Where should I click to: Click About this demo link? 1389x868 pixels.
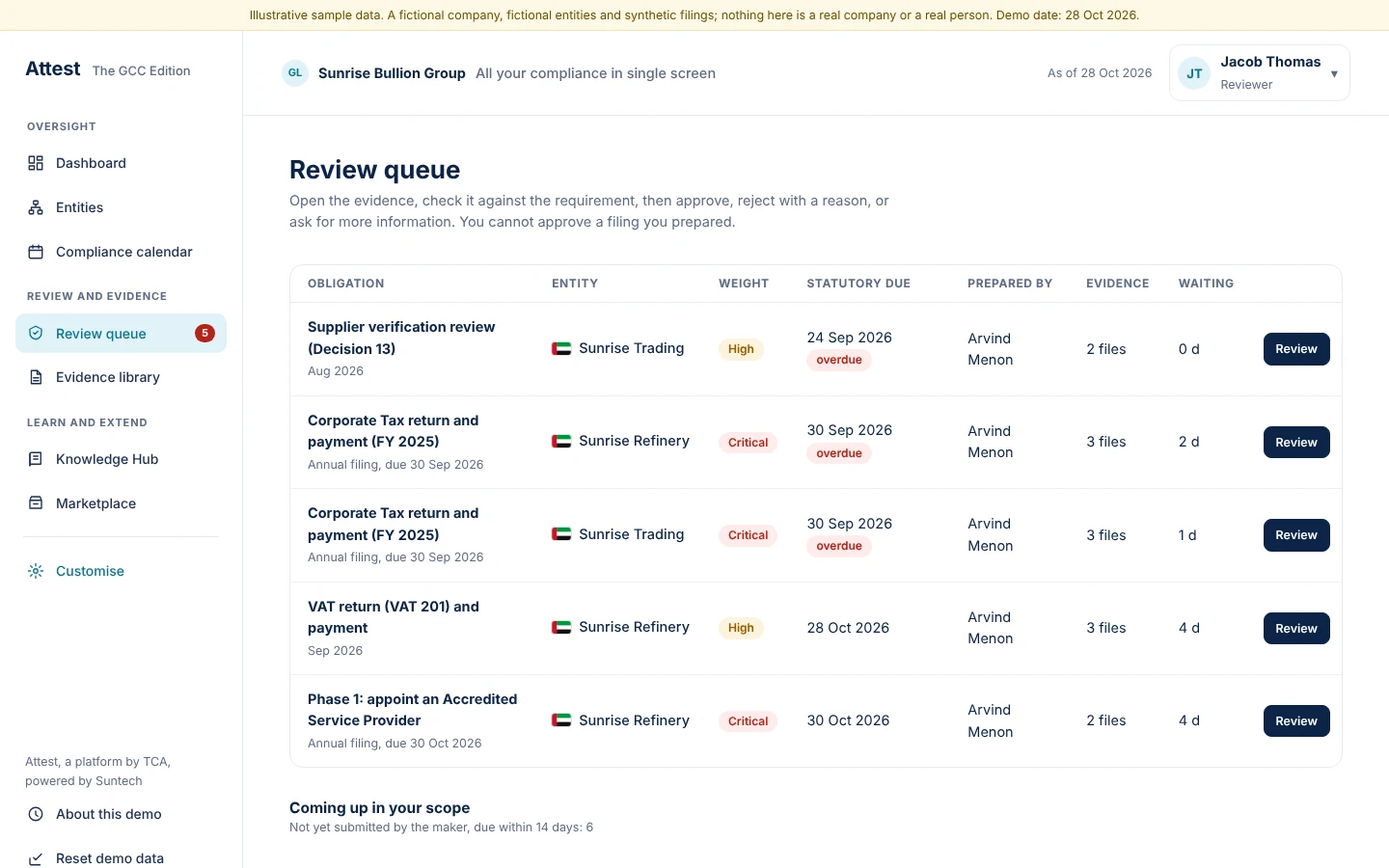(121, 814)
